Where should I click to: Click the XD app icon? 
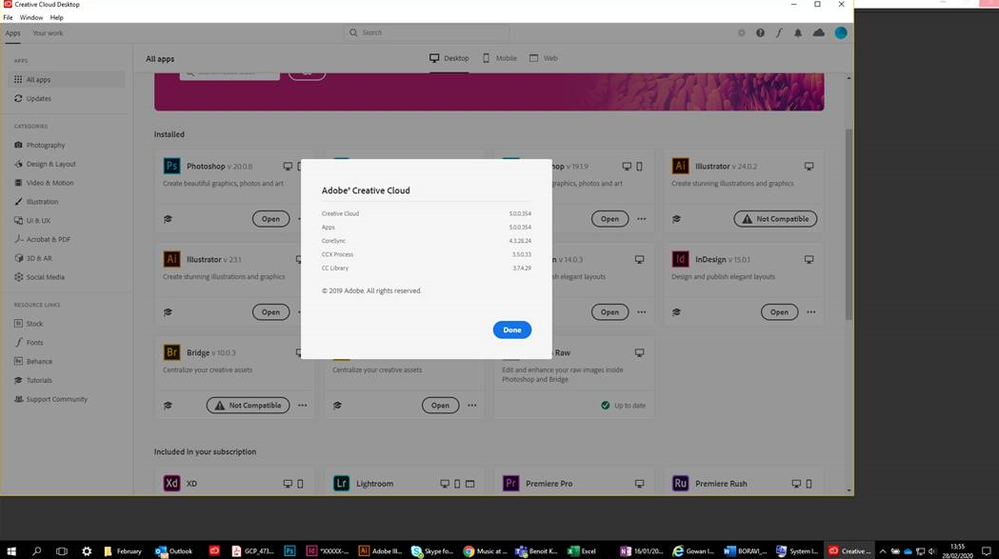coord(171,483)
